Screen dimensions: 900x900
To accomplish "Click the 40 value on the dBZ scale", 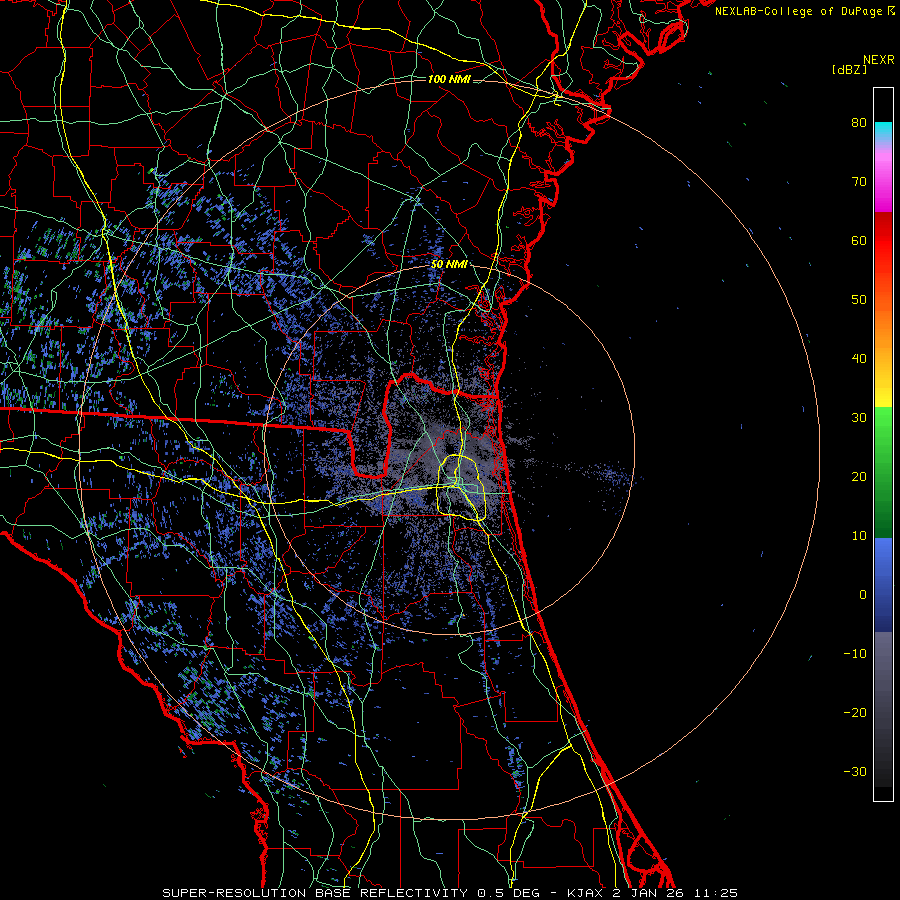I will [859, 359].
